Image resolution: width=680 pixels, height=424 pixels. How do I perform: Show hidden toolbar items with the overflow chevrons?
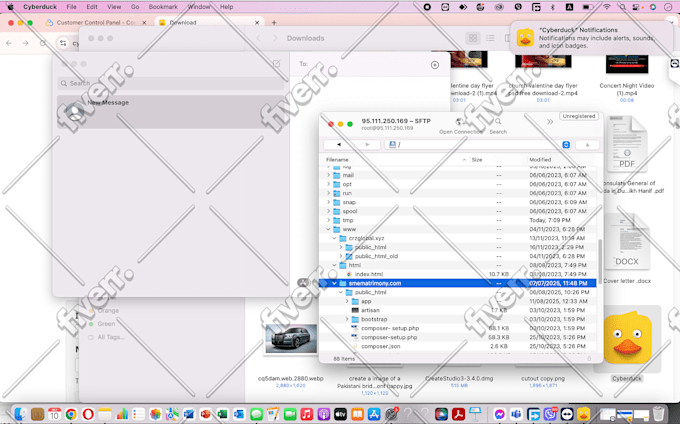click(x=550, y=122)
